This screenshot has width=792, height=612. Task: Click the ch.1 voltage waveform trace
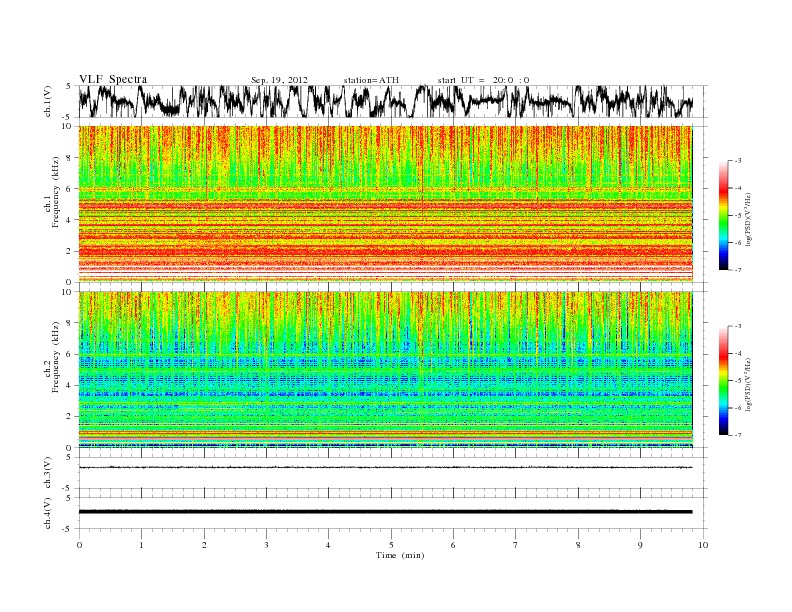click(385, 101)
